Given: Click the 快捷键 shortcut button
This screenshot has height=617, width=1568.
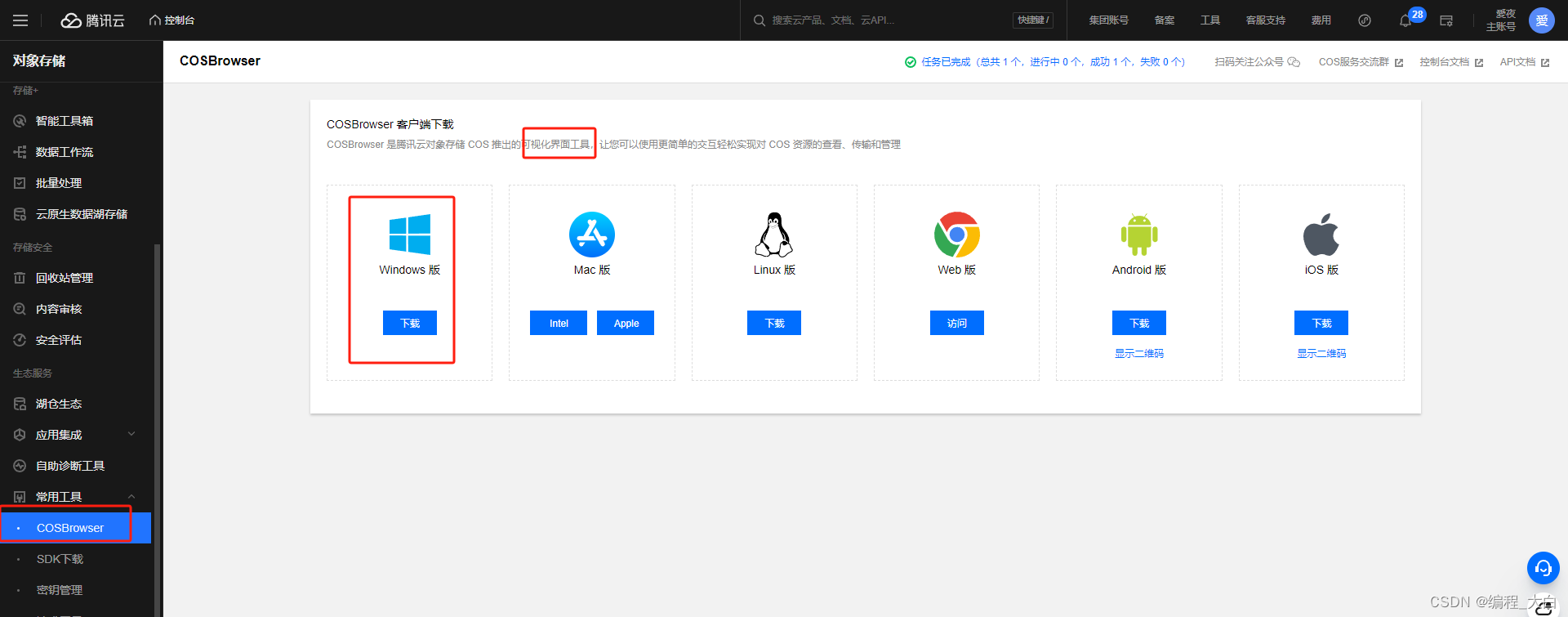Looking at the screenshot, I should pos(1033,20).
